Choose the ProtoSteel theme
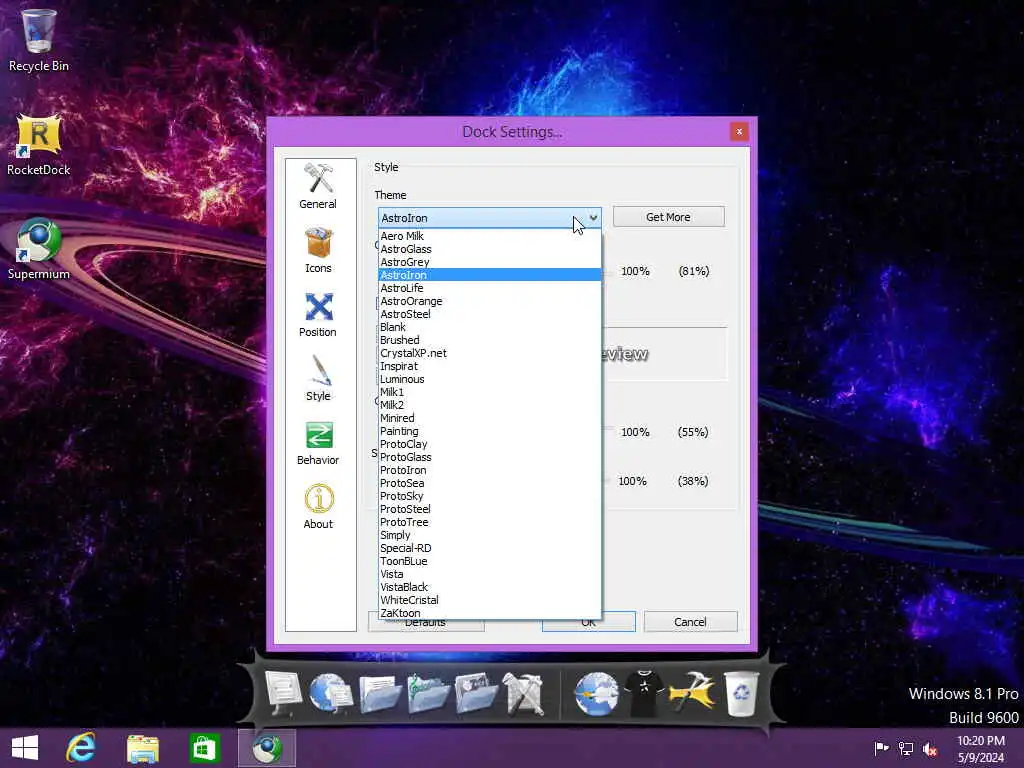 click(x=490, y=509)
